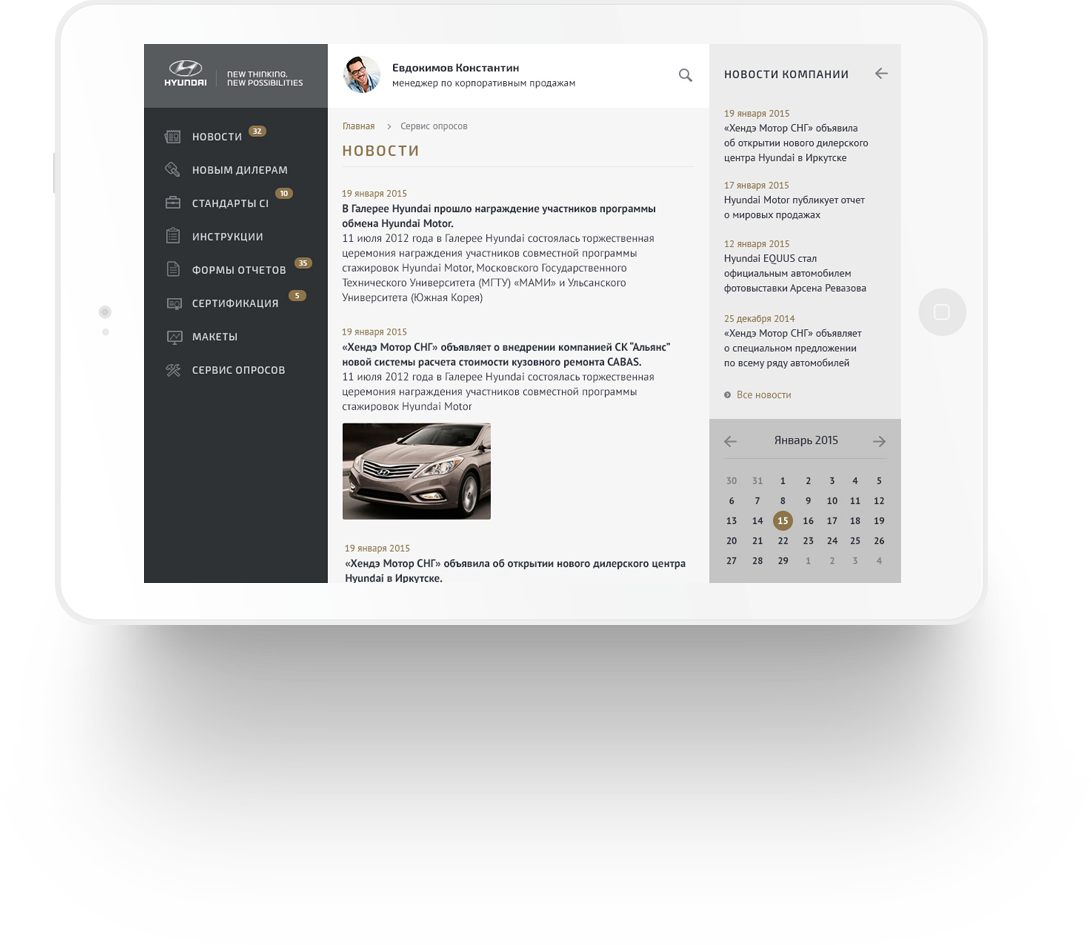Click the Главная breadcrumb link
Screen dimensions: 1091x945
point(358,126)
